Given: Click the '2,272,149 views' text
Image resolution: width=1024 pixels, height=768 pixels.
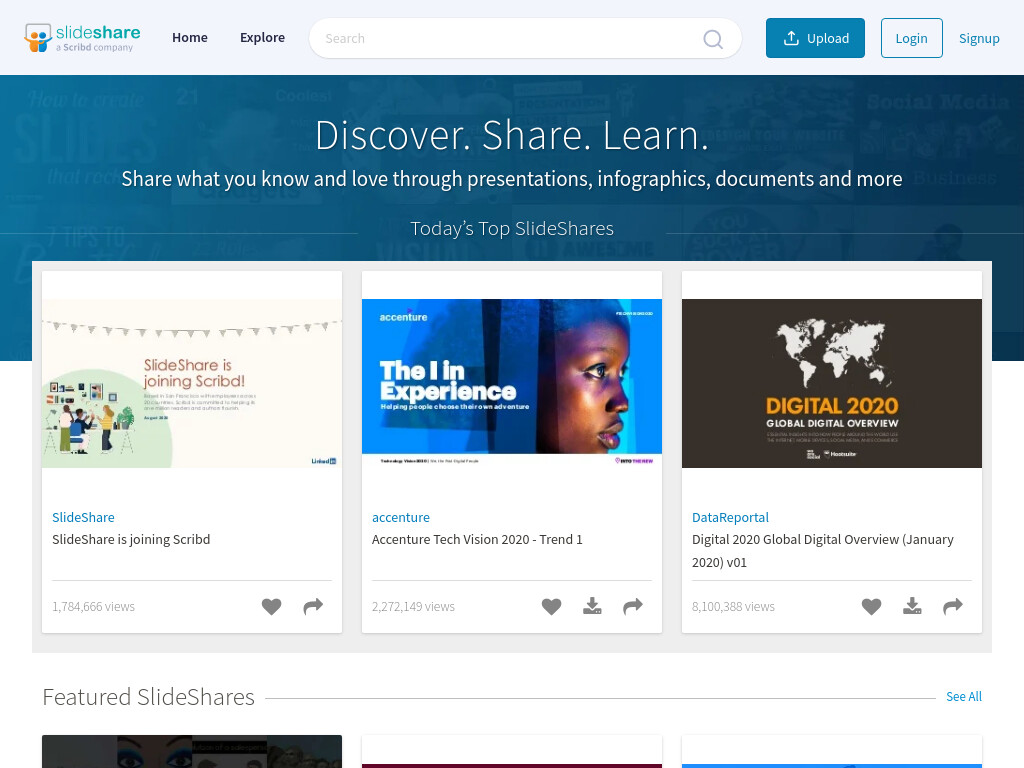Looking at the screenshot, I should 413,607.
